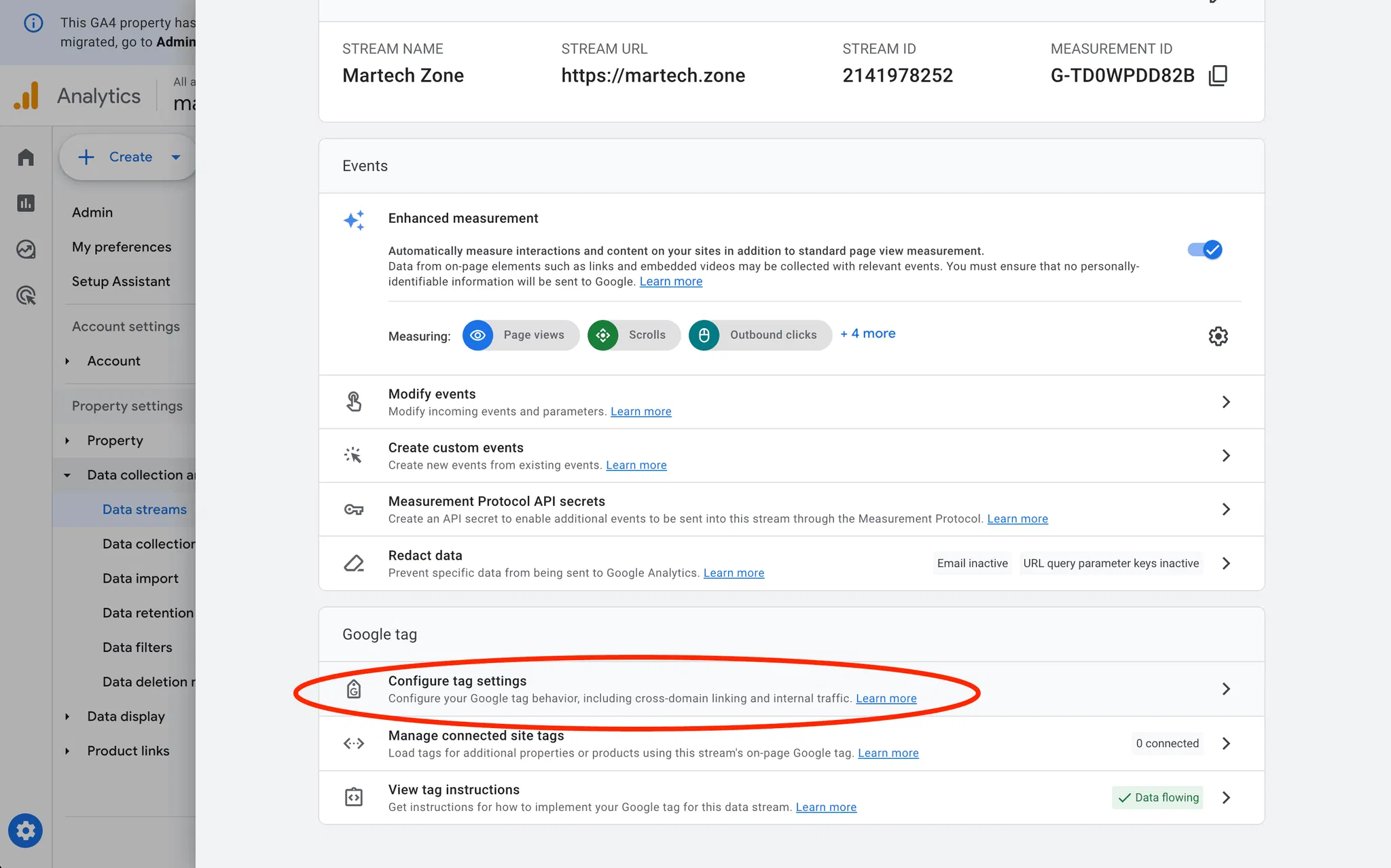Open Enhanced measurement settings gear
The image size is (1391, 868).
(x=1218, y=336)
